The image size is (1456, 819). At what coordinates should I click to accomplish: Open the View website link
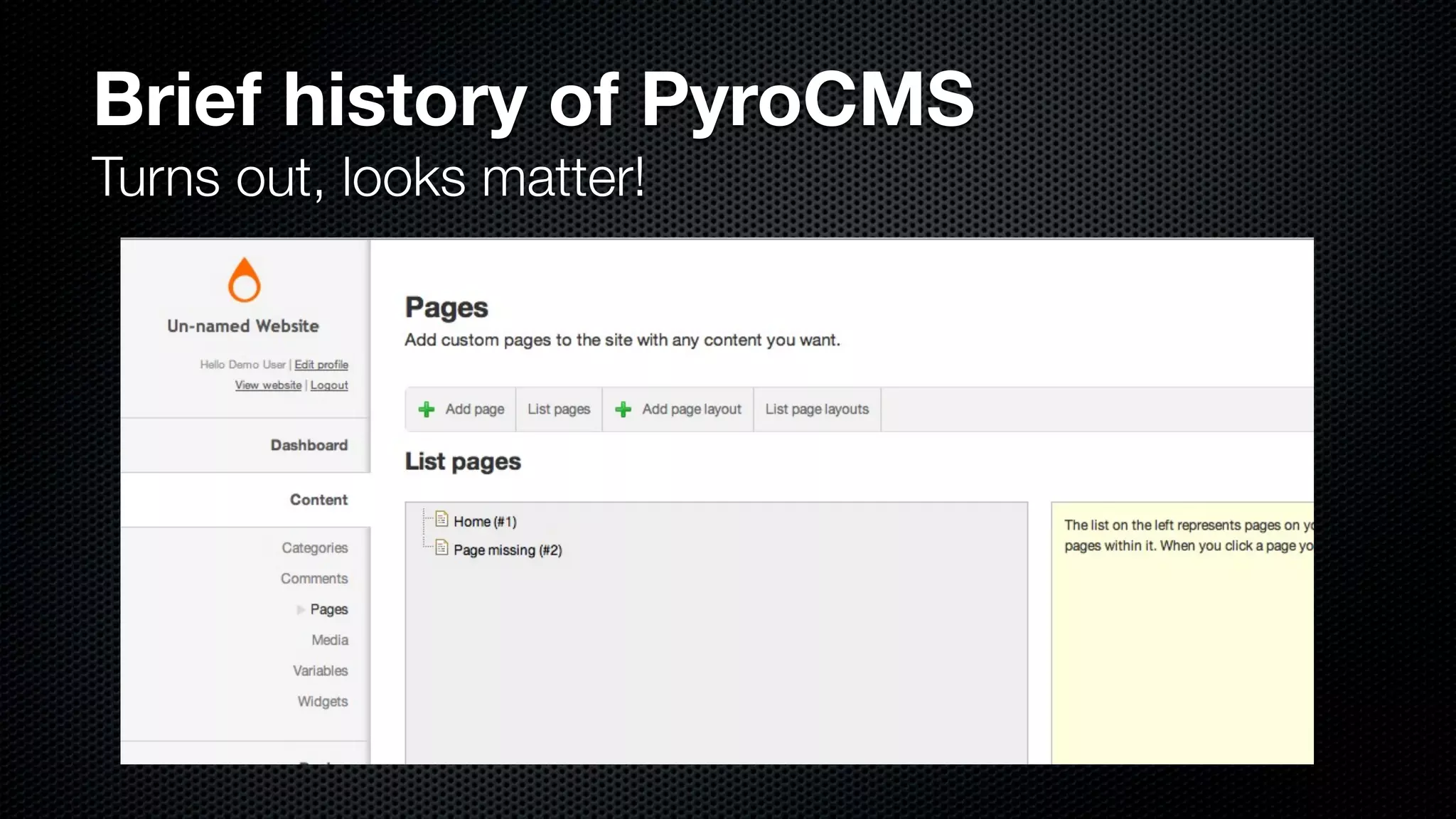tap(269, 385)
